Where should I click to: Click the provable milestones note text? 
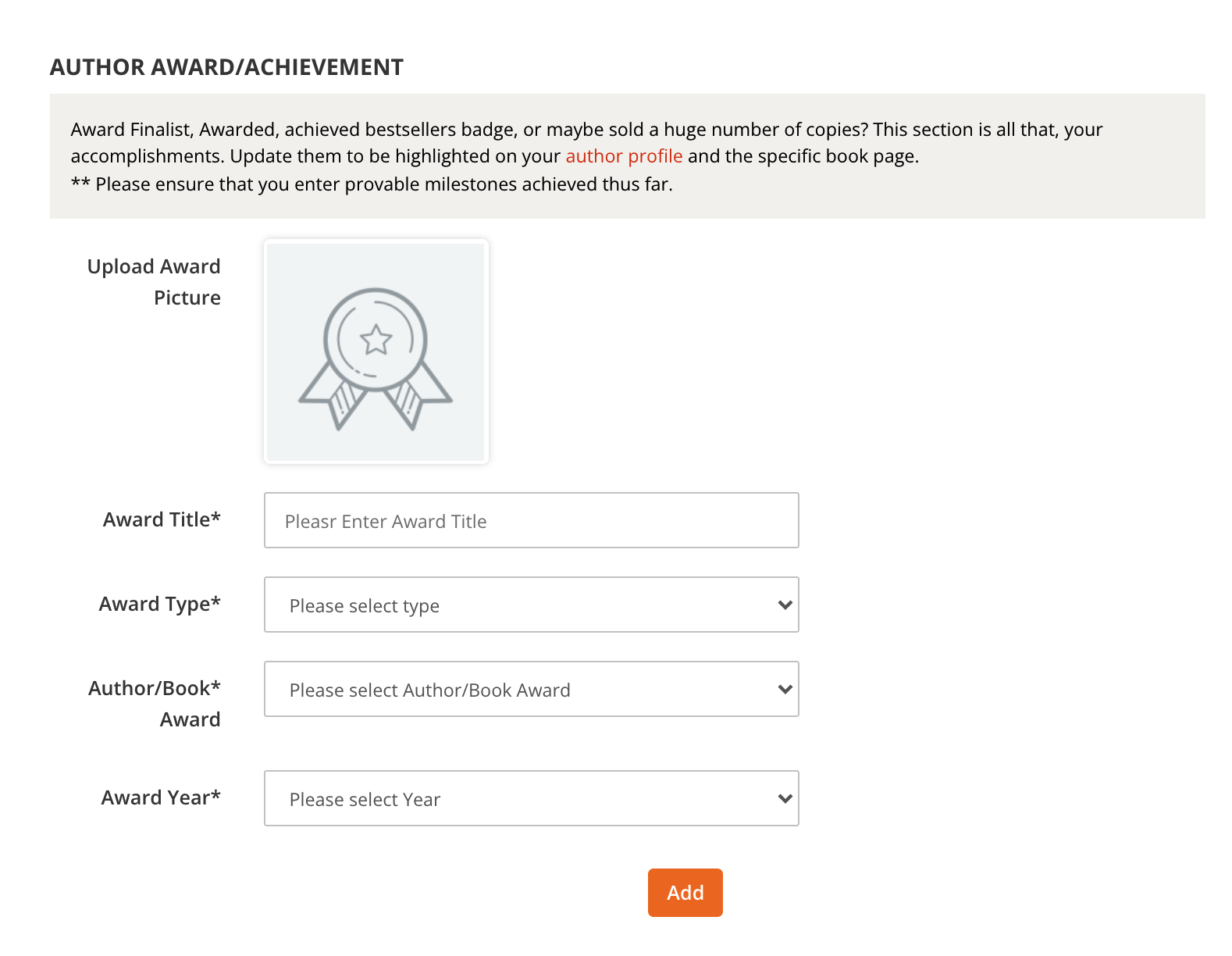[372, 184]
